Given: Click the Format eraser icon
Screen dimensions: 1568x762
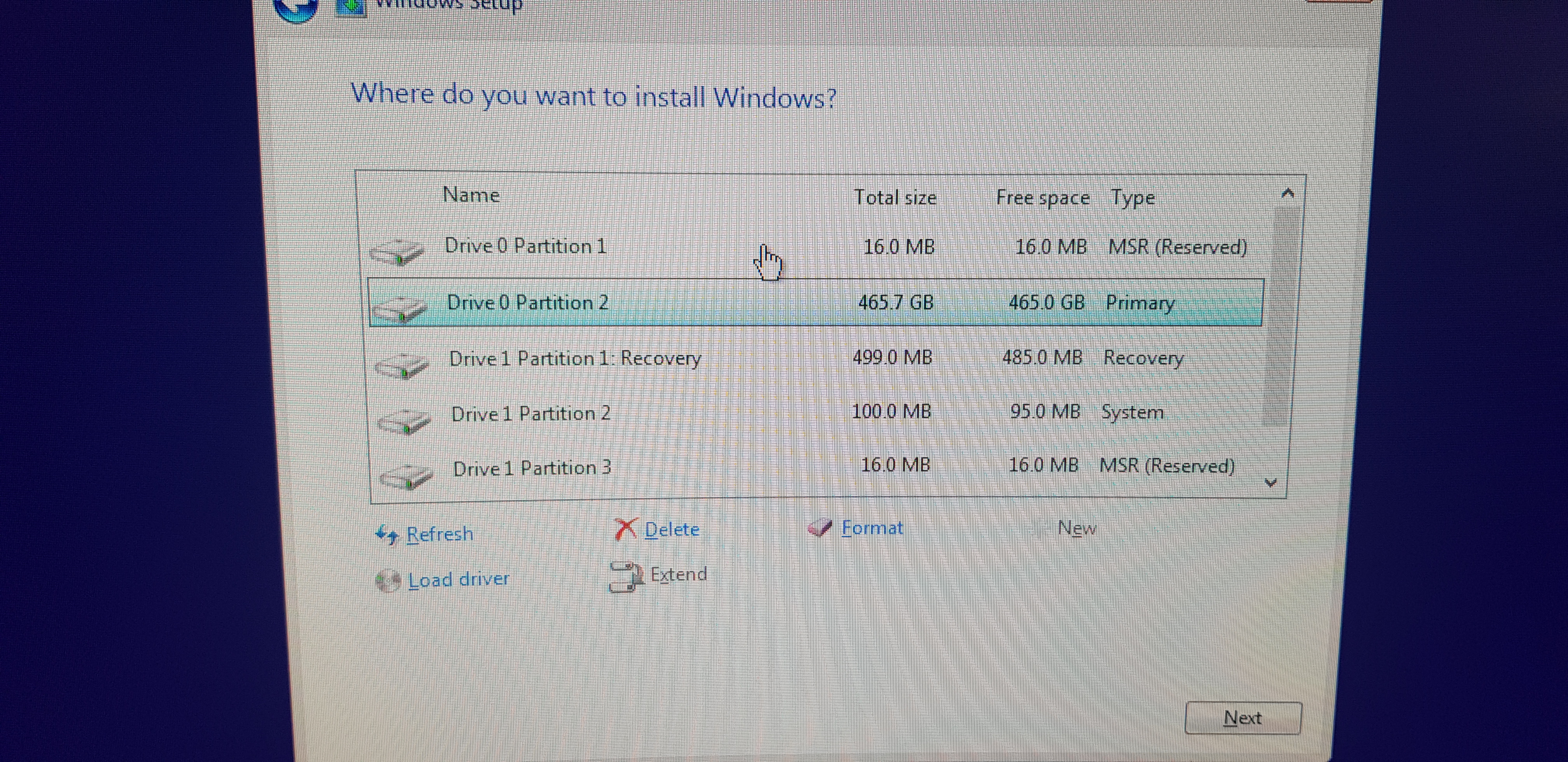Looking at the screenshot, I should [819, 528].
